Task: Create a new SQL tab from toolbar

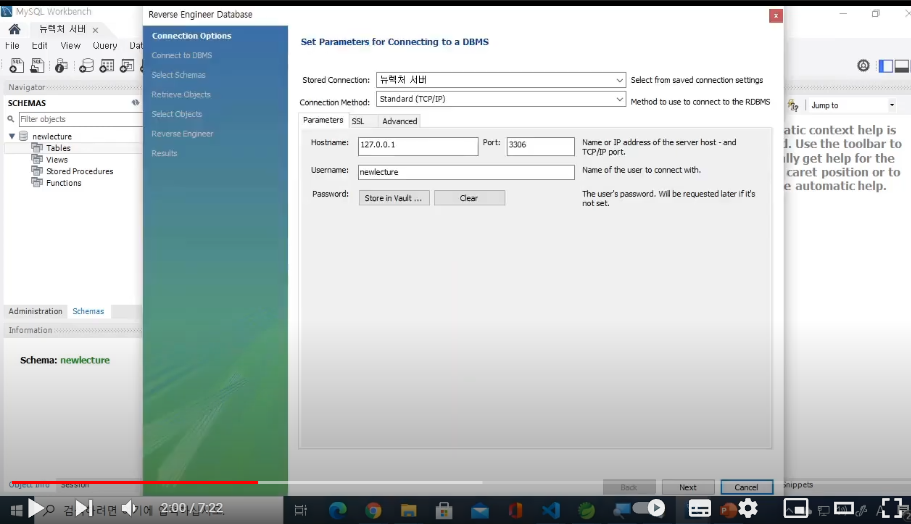Action: pyautogui.click(x=16, y=66)
